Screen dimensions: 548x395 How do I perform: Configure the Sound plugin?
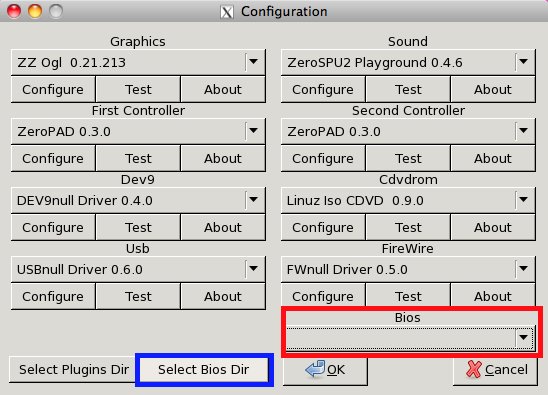click(323, 89)
